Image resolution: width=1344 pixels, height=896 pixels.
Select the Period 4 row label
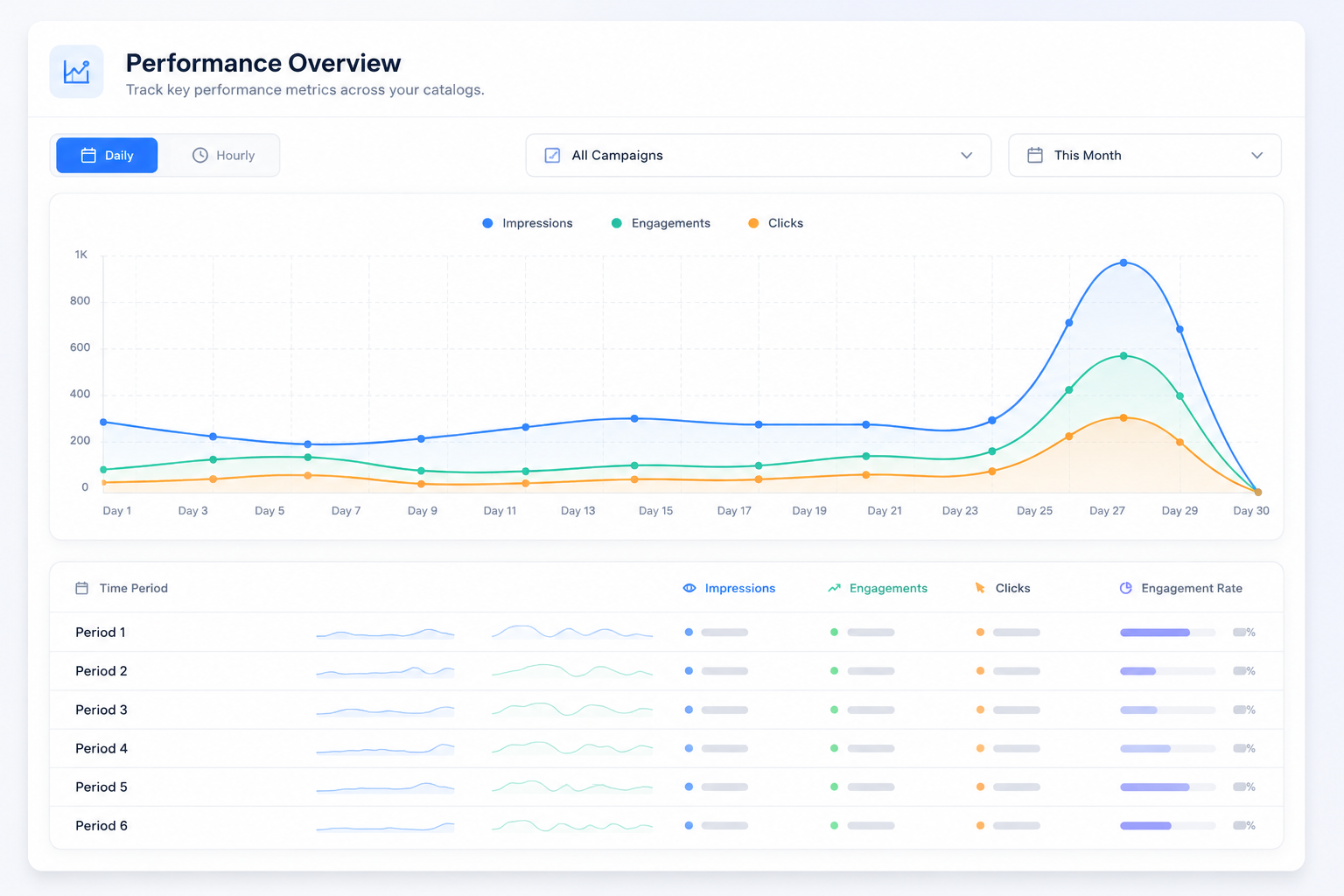tap(101, 748)
